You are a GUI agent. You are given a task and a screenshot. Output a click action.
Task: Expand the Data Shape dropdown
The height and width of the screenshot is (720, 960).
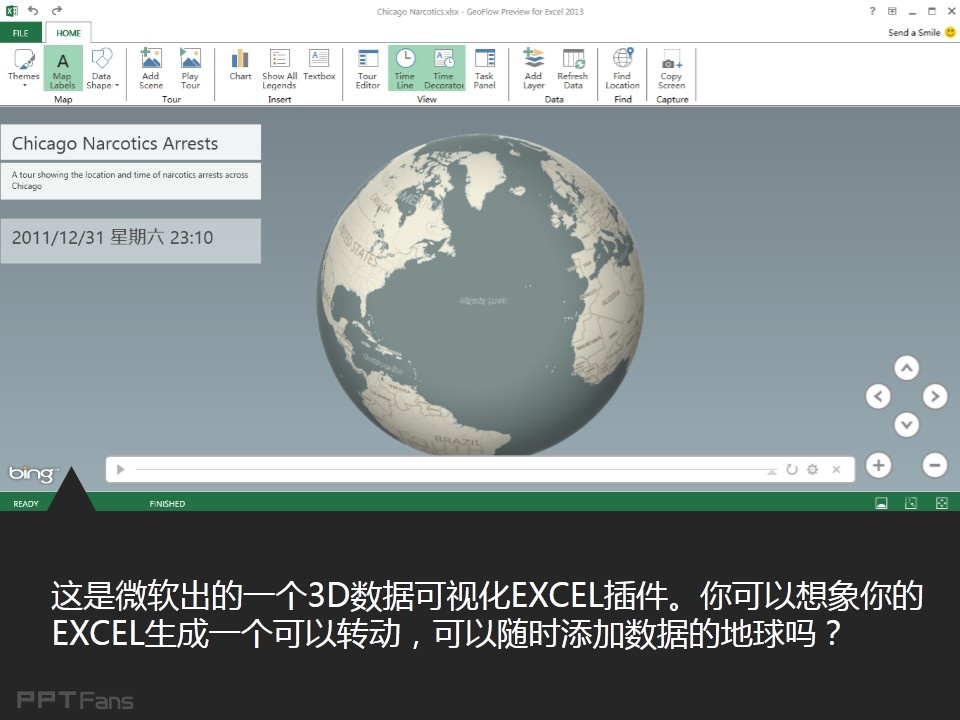point(102,67)
